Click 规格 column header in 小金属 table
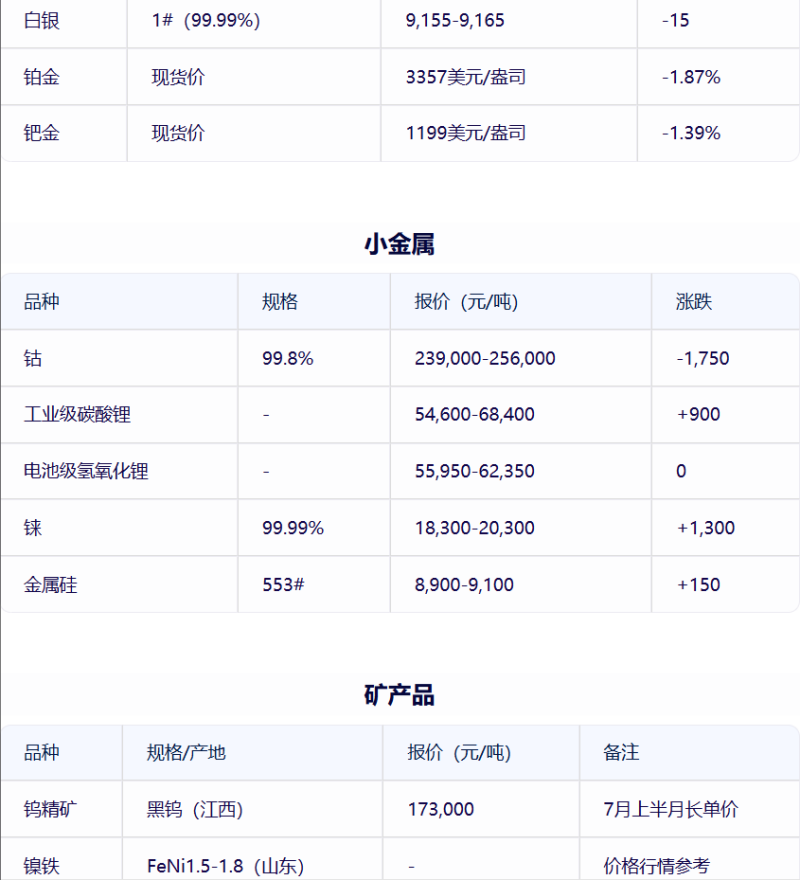Screen dimensions: 800x880 [x=280, y=301]
